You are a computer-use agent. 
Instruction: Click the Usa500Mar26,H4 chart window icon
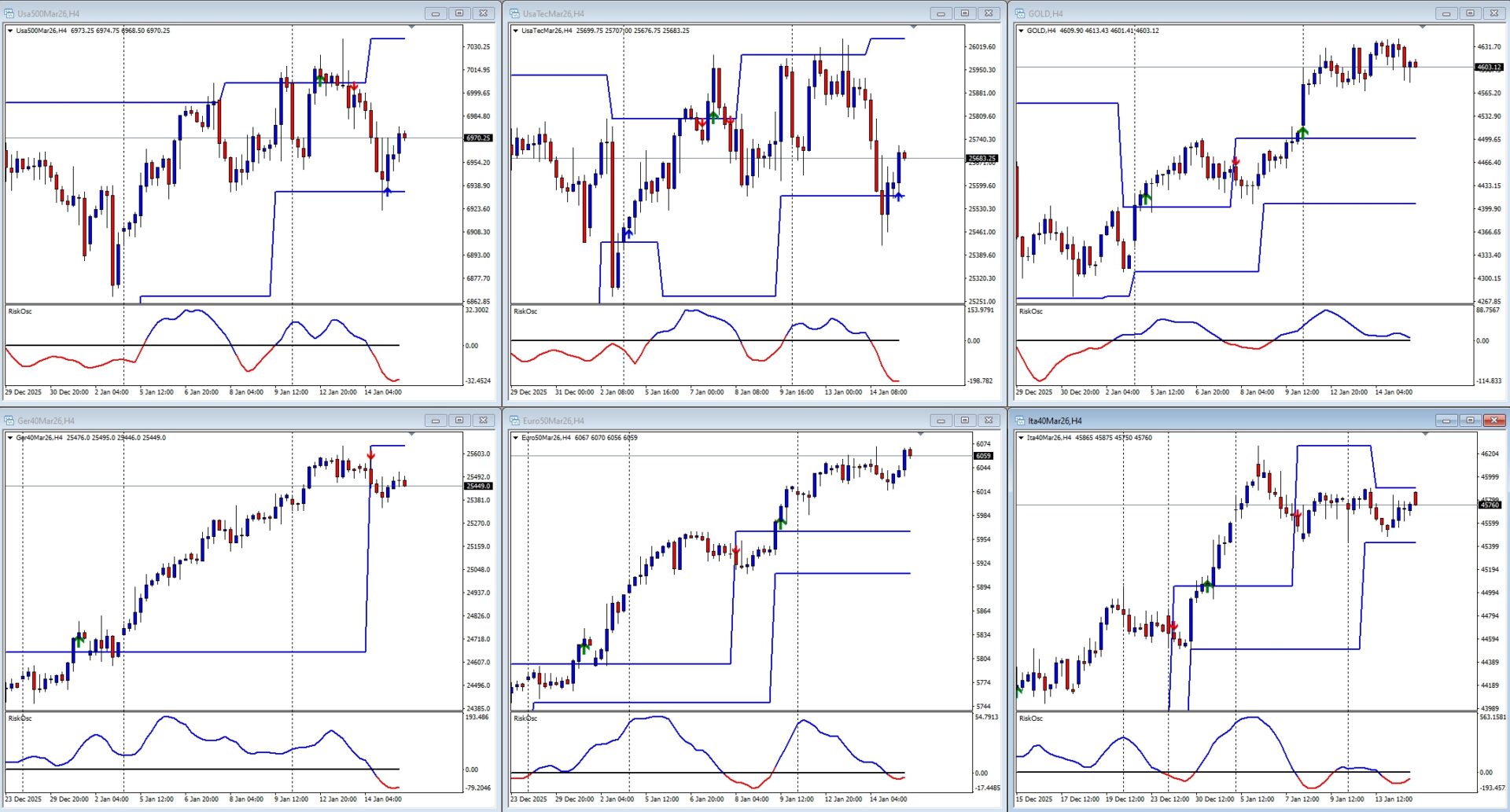click(x=10, y=13)
